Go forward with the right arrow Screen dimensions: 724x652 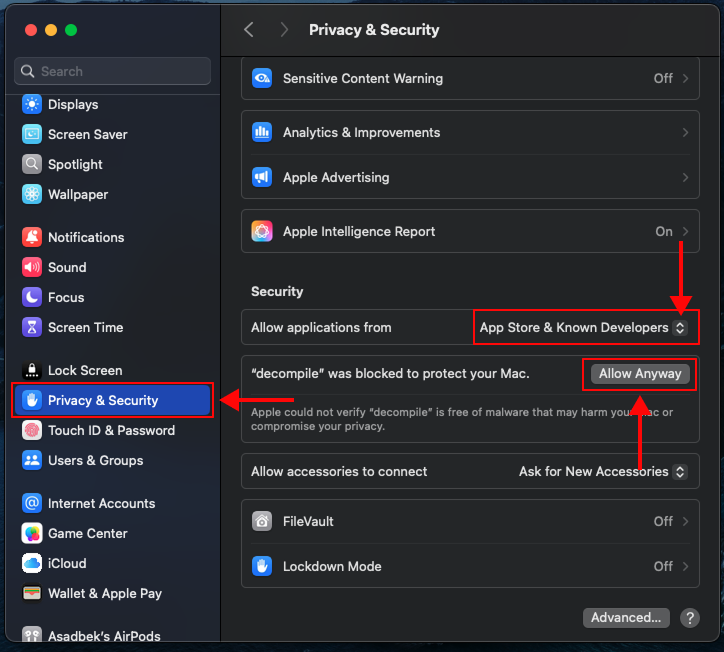tap(284, 30)
